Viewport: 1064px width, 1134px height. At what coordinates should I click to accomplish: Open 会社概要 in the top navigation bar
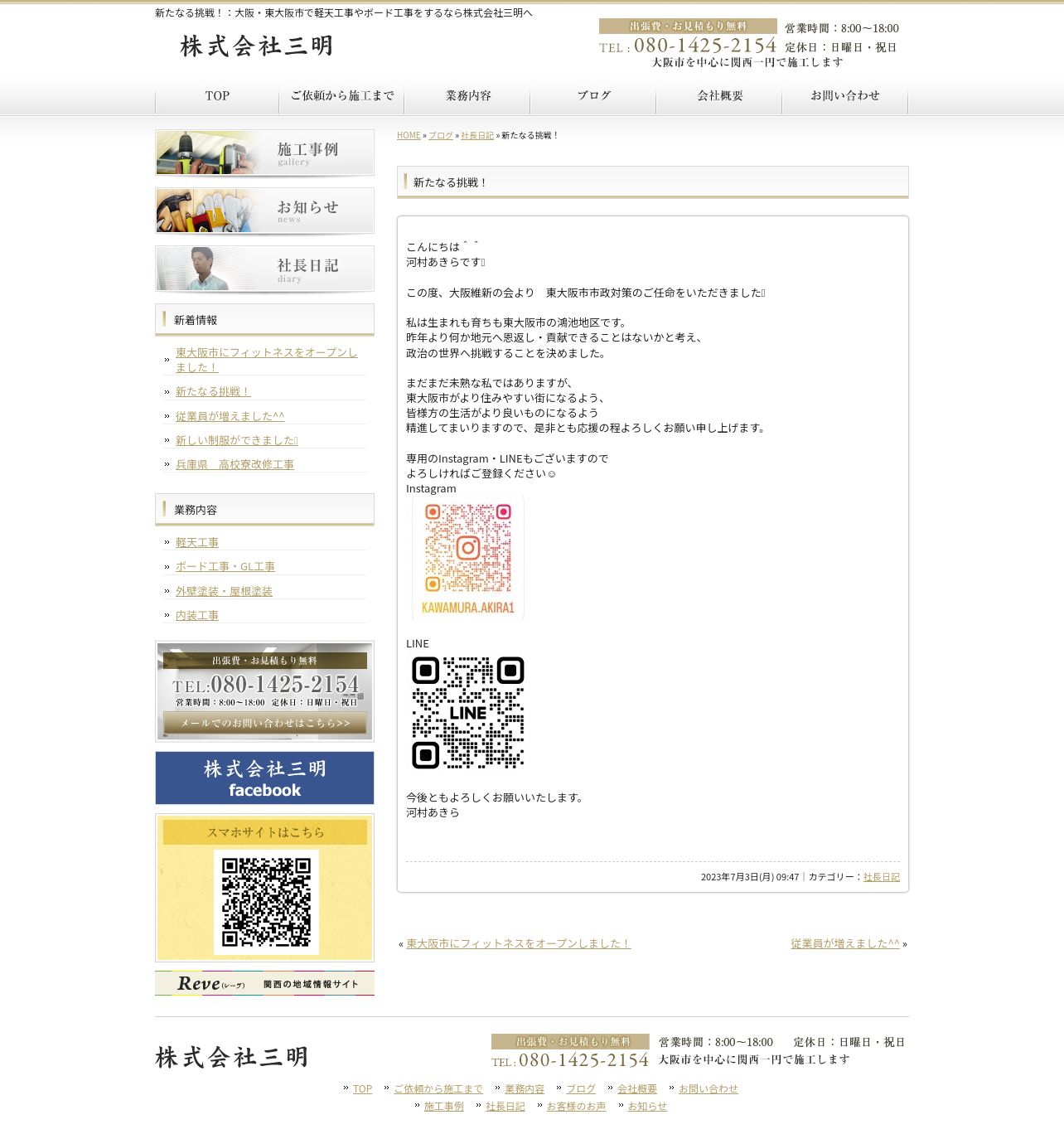(x=720, y=96)
